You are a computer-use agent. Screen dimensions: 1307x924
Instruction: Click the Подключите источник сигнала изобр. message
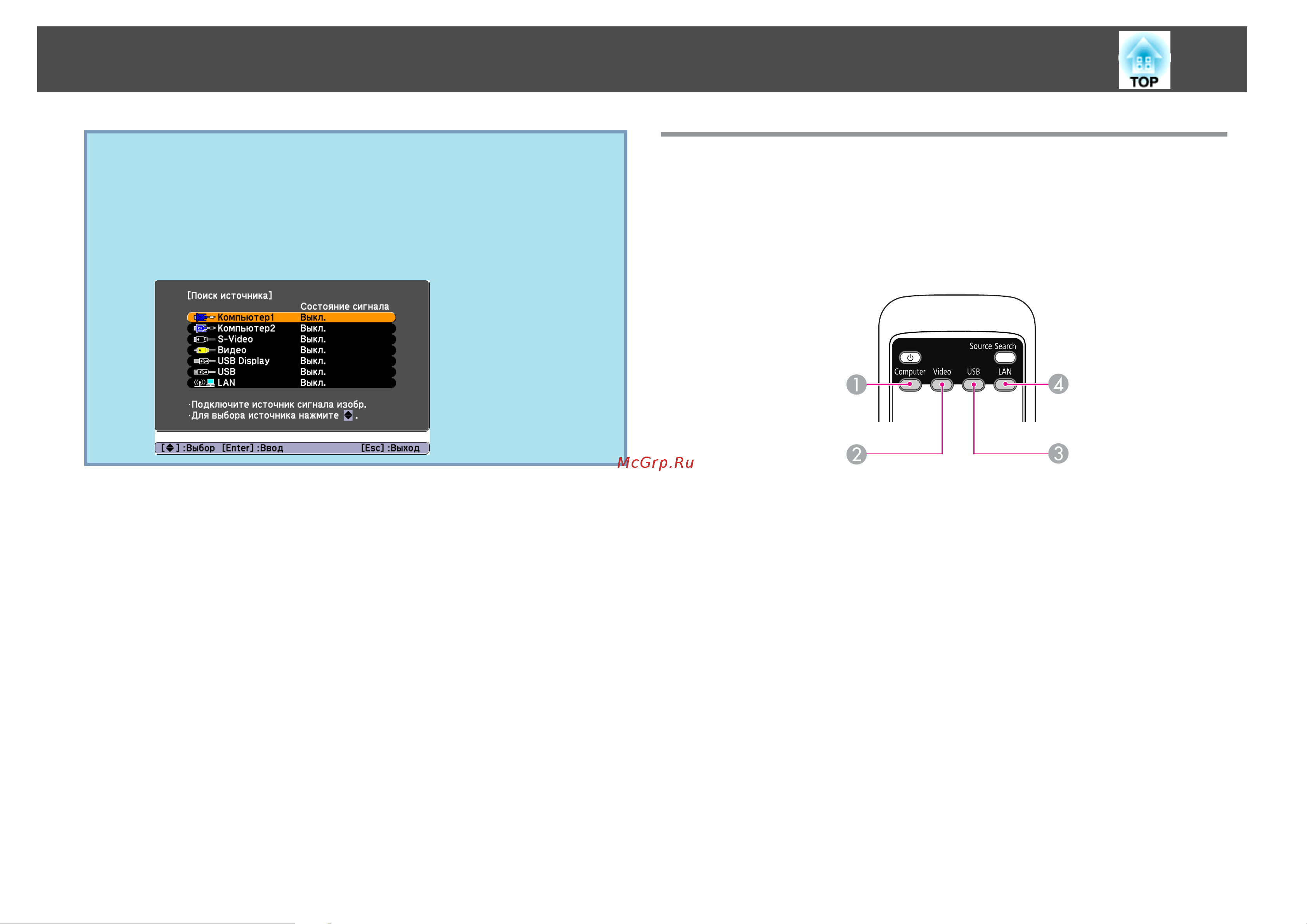pos(277,405)
